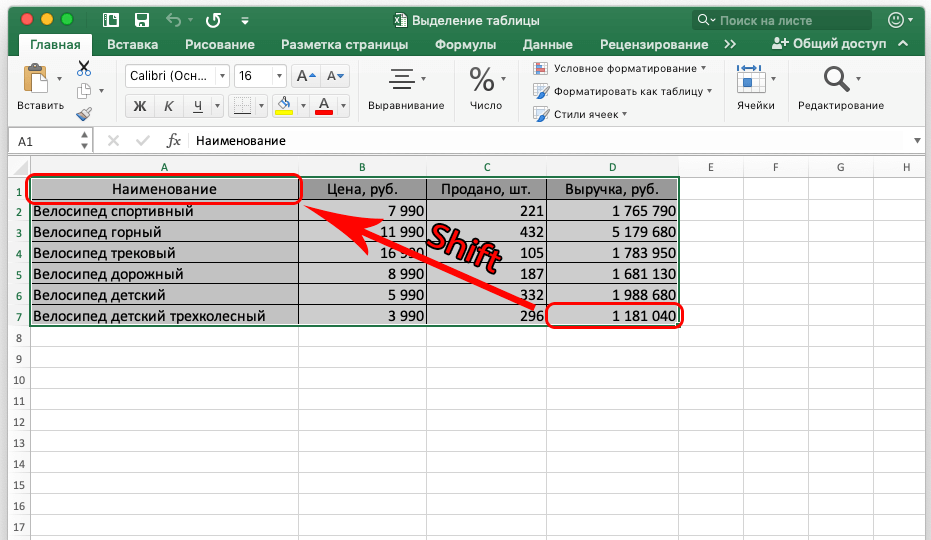Image resolution: width=931 pixels, height=540 pixels.
Task: Click the Cut scissors icon
Action: point(84,68)
